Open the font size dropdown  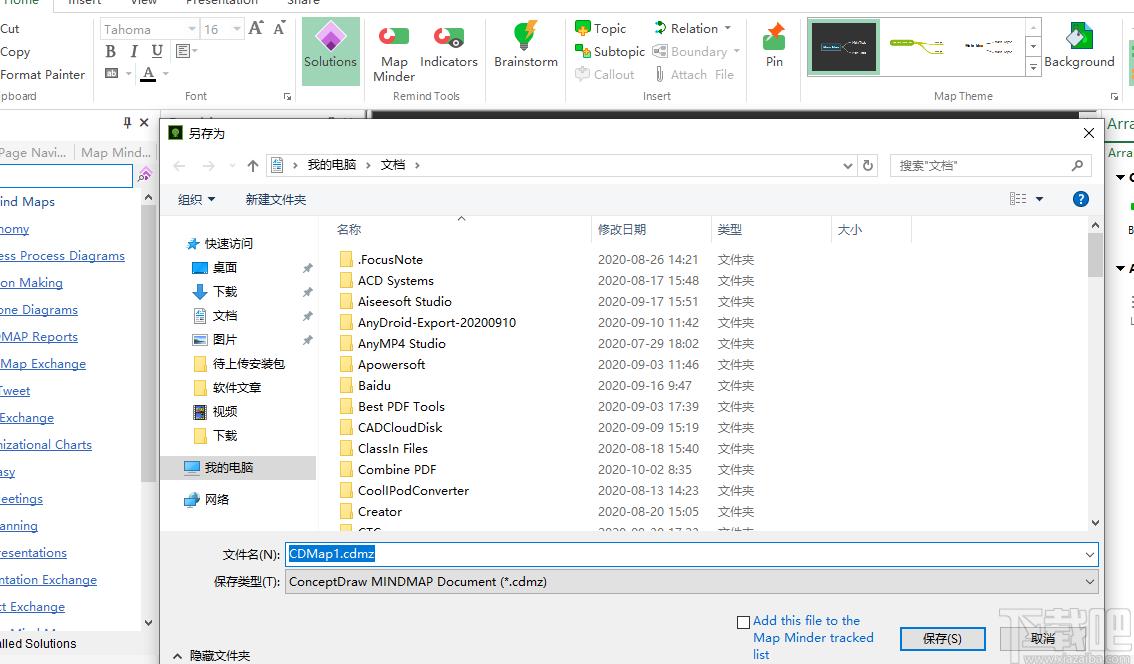236,29
